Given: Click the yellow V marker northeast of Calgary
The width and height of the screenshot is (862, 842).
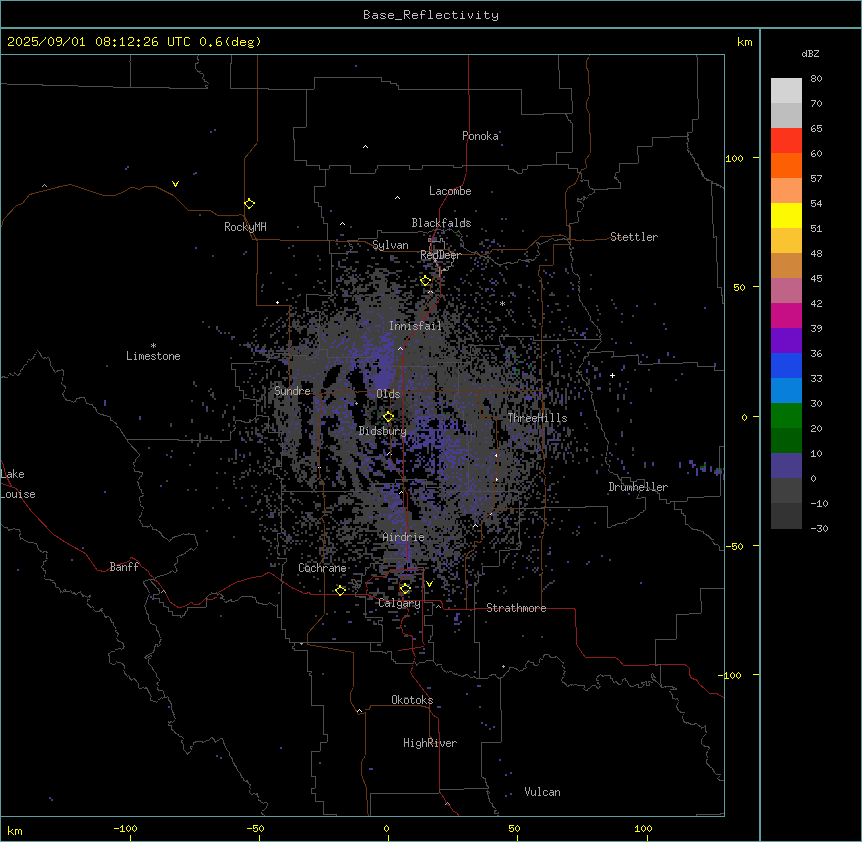Looking at the screenshot, I should click(x=429, y=584).
